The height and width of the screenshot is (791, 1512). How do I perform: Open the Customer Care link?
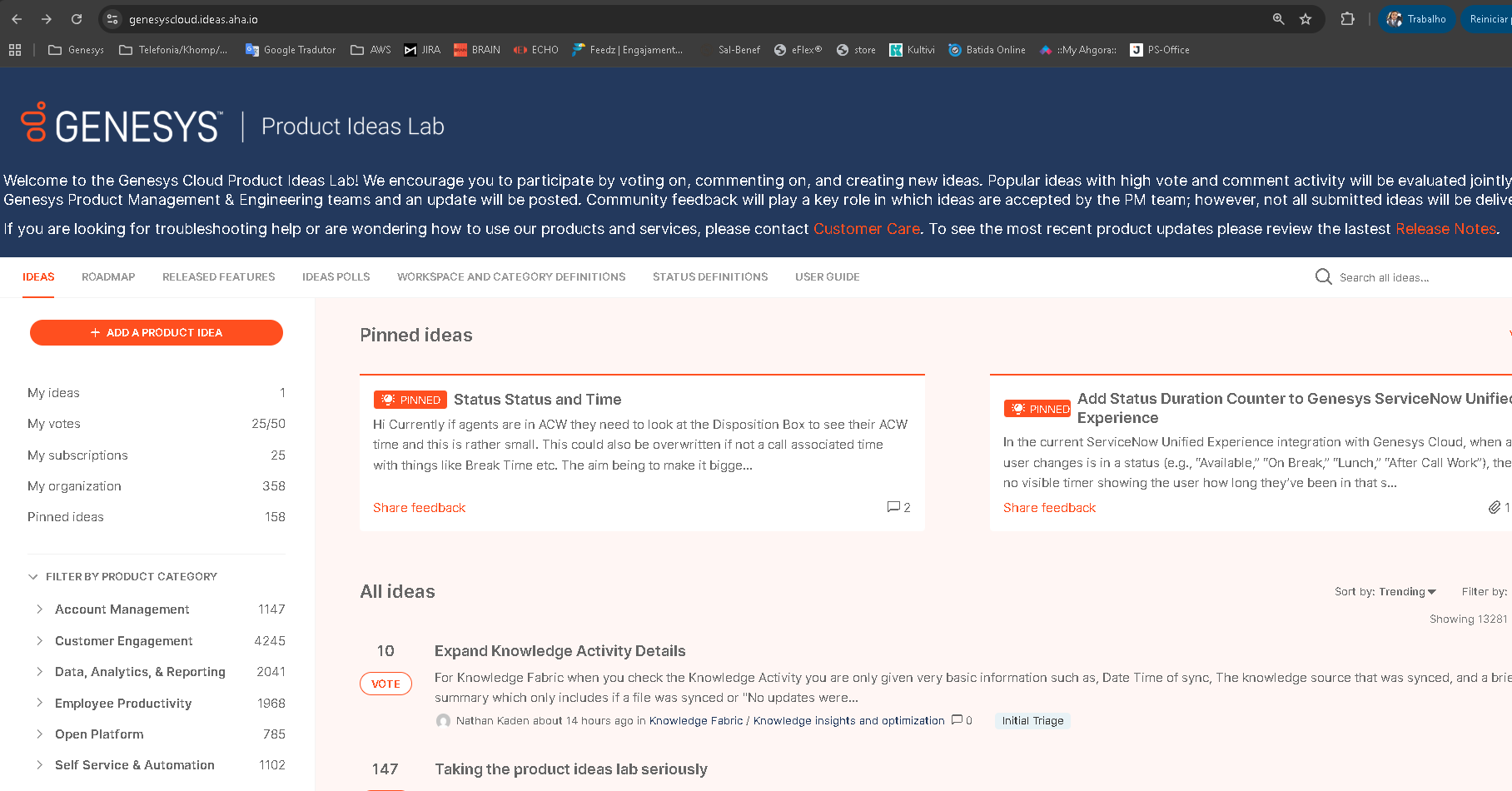(866, 229)
